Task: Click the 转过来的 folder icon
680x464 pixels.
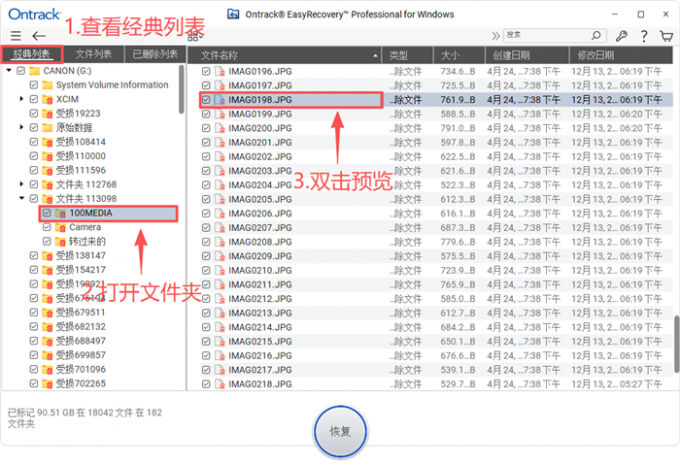Action: point(60,242)
